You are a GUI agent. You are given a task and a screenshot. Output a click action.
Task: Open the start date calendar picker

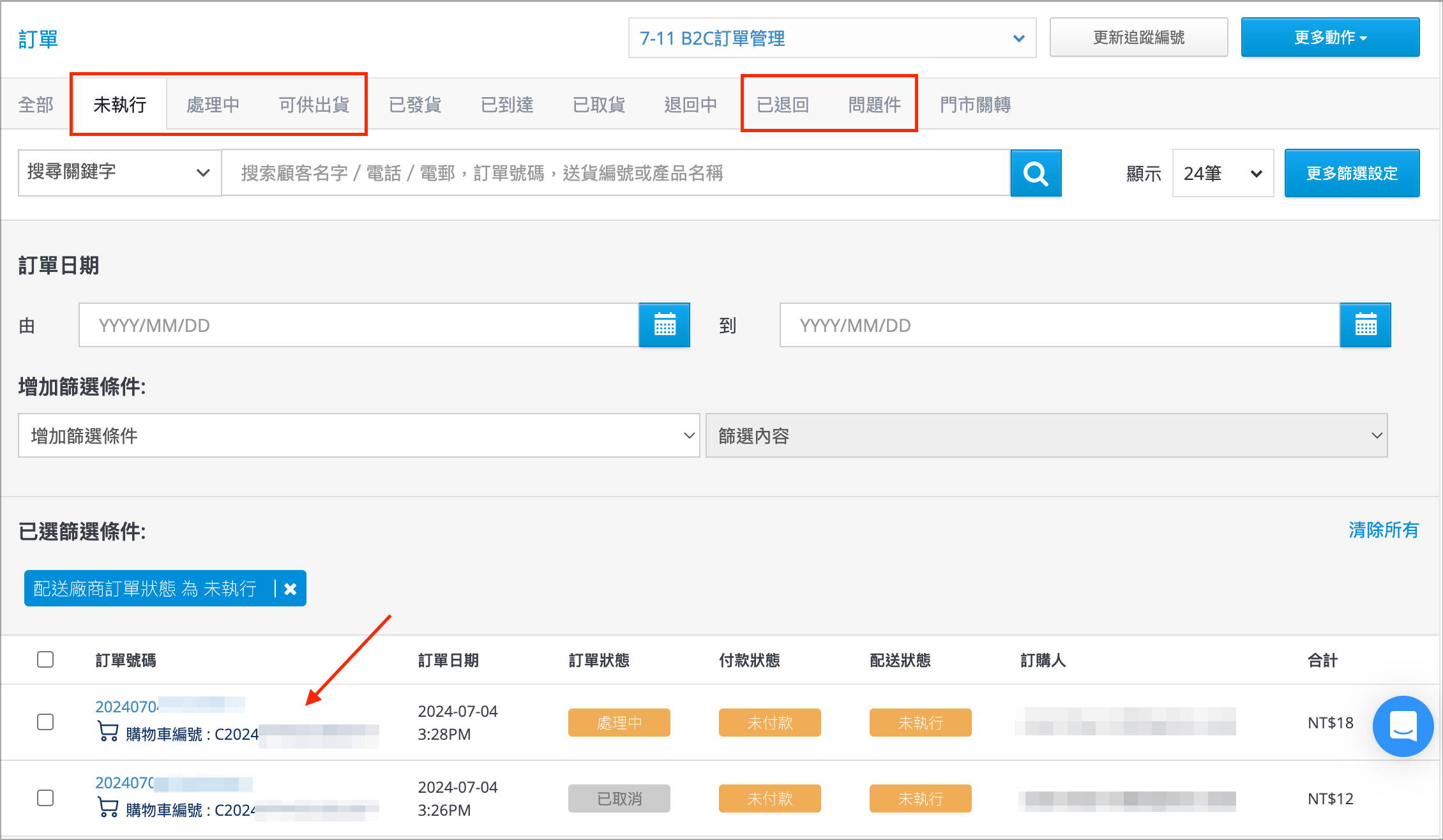coord(664,325)
